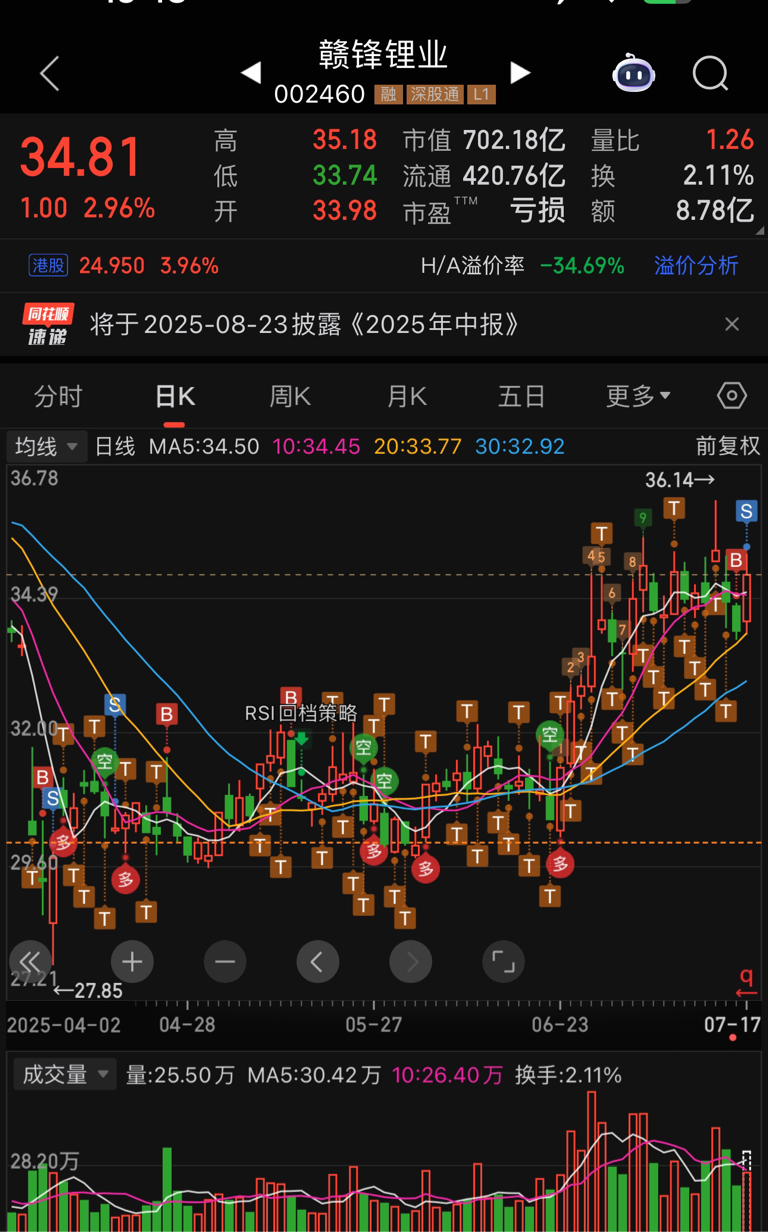768x1232 pixels.
Task: Tap the 27.85 low price label
Action: click(x=88, y=990)
